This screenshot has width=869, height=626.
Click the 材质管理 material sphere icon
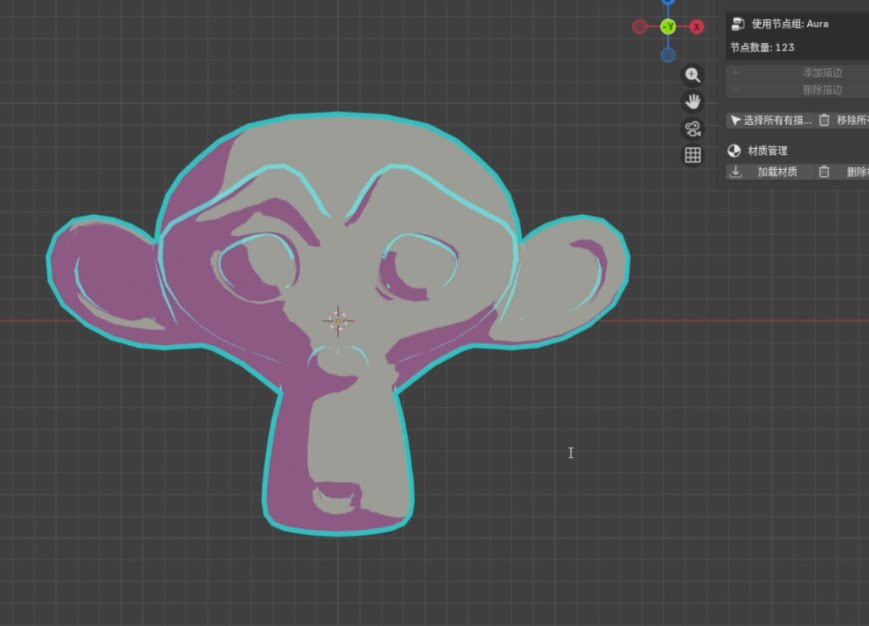pos(734,151)
